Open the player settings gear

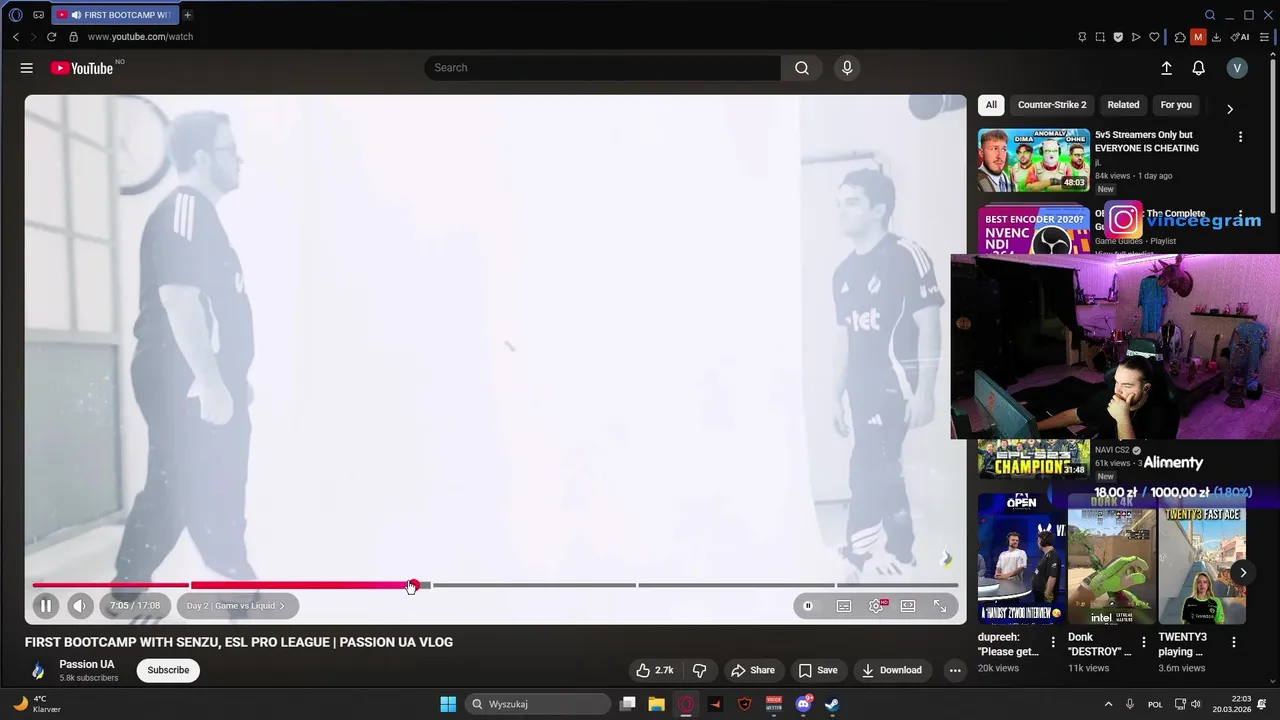point(877,606)
